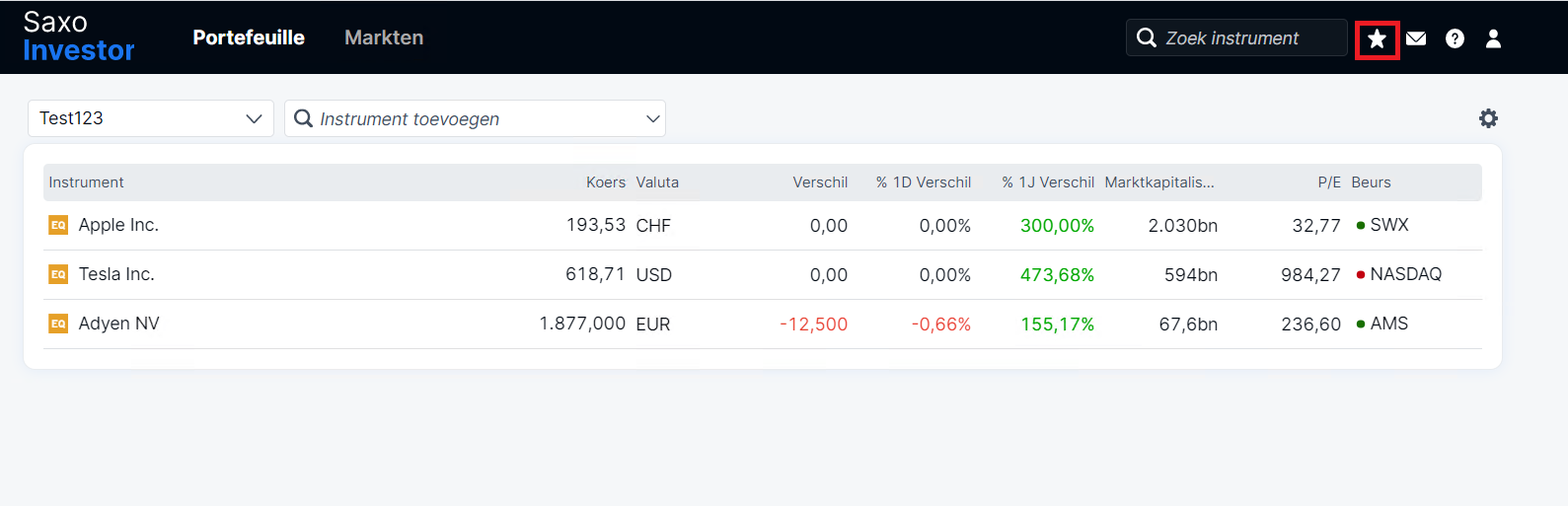Click the NASDAQ exchange cell
This screenshot has width=1568, height=506.
(x=1405, y=274)
